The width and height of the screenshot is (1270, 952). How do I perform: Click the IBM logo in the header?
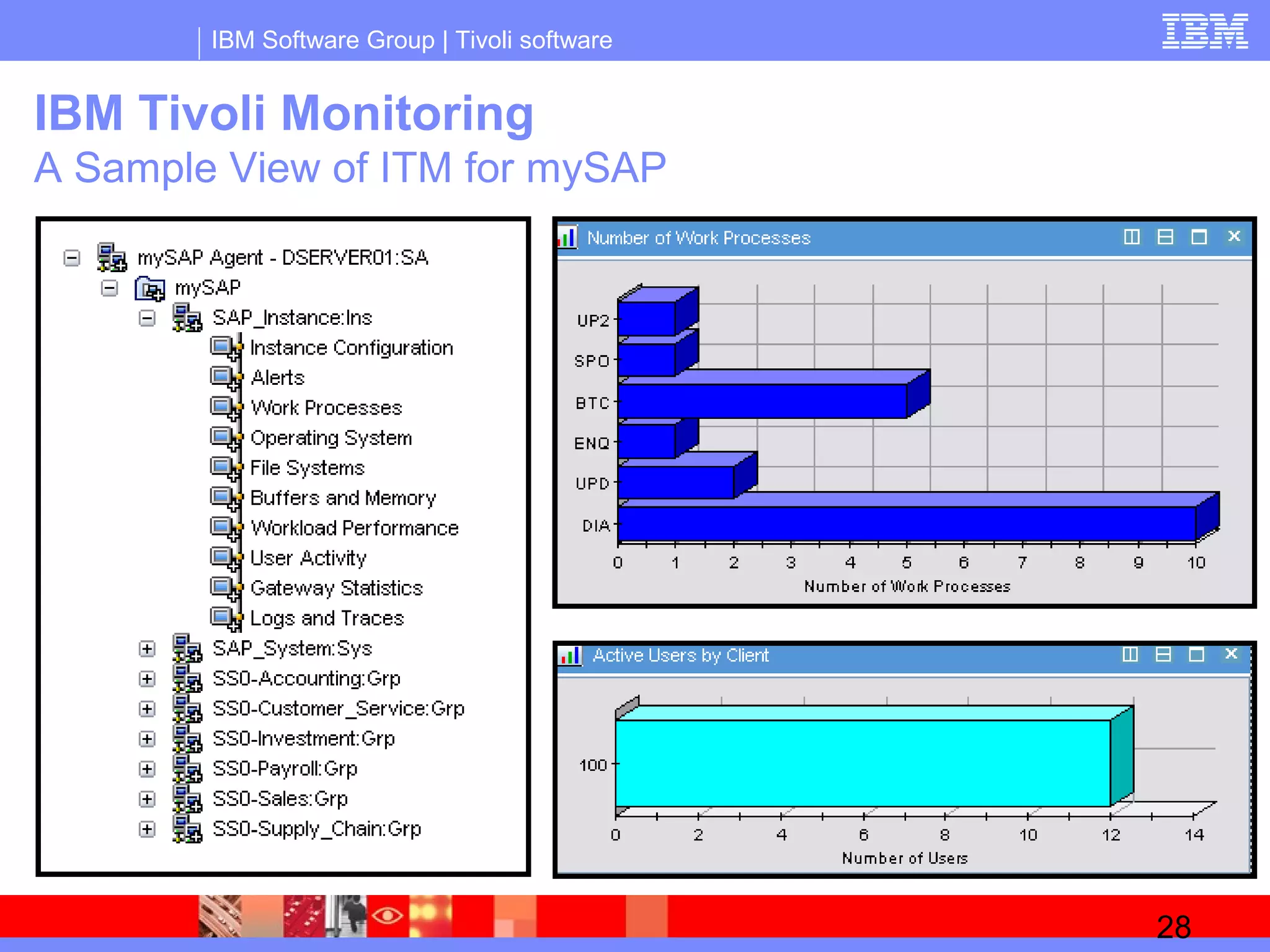tap(1205, 31)
